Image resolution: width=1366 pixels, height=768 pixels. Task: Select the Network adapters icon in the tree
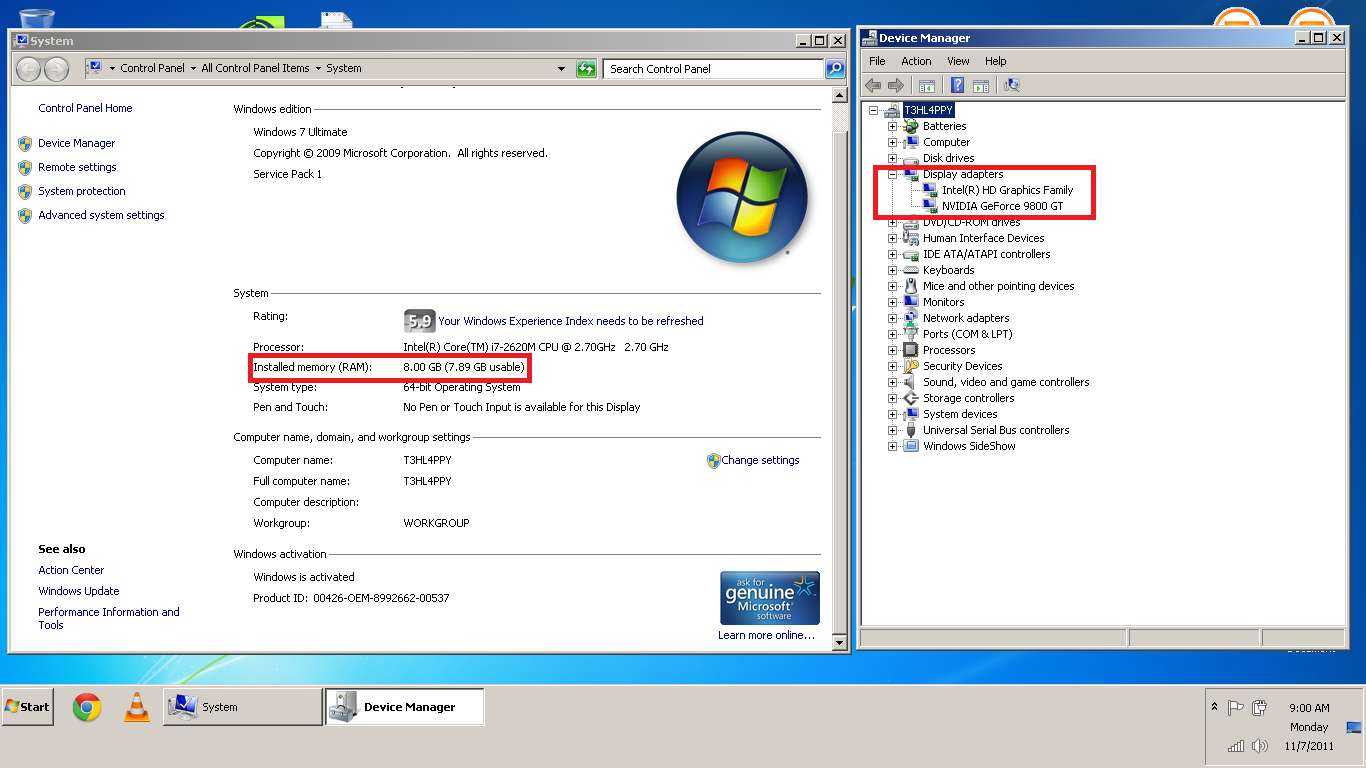(x=911, y=318)
